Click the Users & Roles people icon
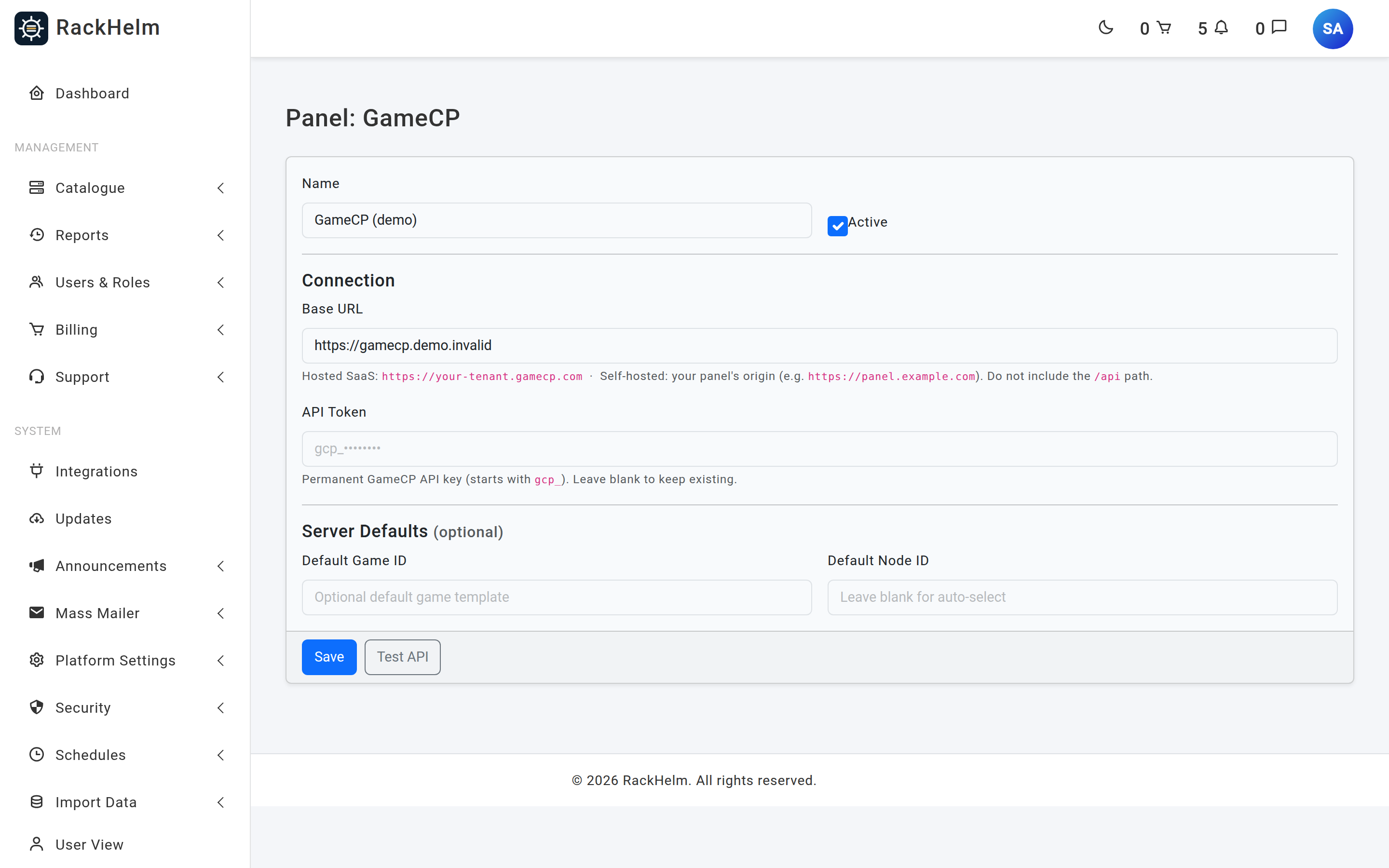Viewport: 1389px width, 868px height. (37, 282)
